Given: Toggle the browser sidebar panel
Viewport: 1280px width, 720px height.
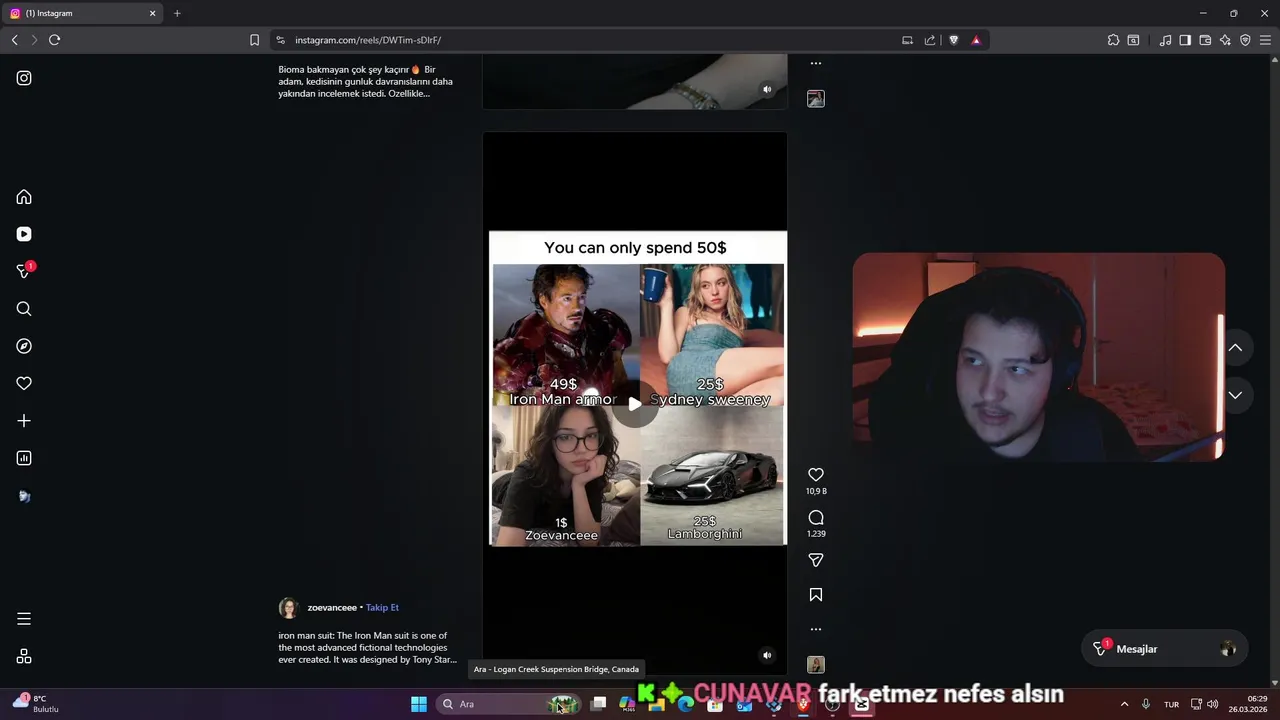Looking at the screenshot, I should (x=1185, y=40).
